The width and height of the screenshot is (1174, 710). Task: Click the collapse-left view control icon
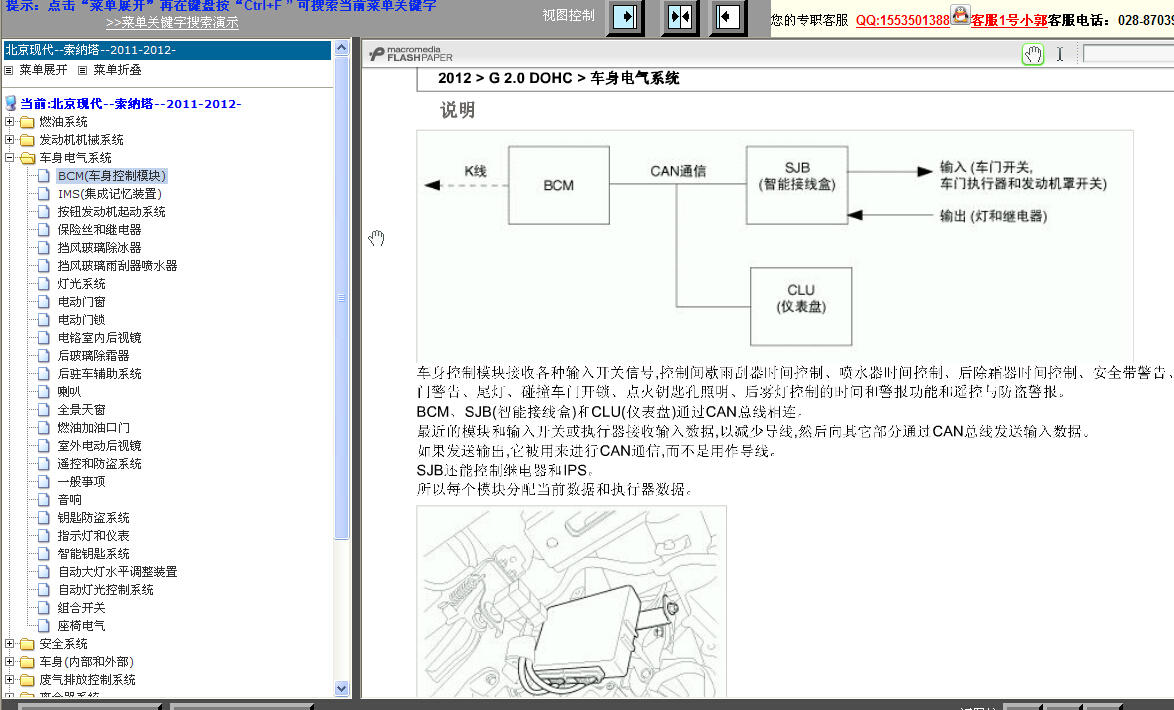[728, 16]
